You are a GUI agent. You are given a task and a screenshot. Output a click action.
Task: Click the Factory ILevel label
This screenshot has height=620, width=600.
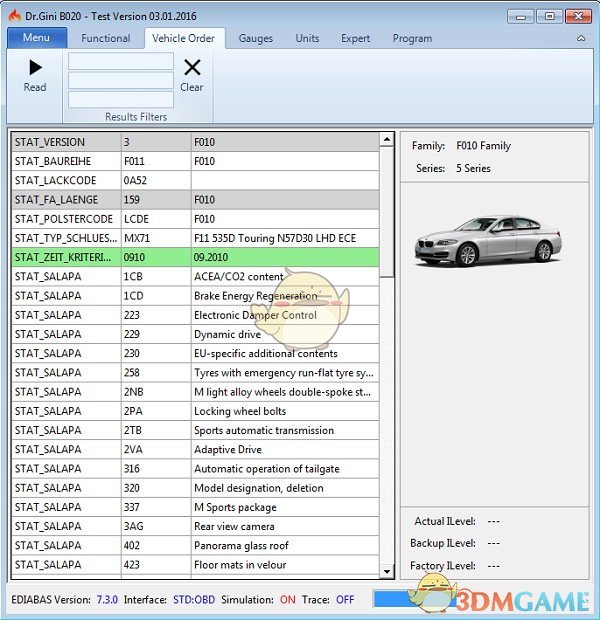pyautogui.click(x=443, y=565)
